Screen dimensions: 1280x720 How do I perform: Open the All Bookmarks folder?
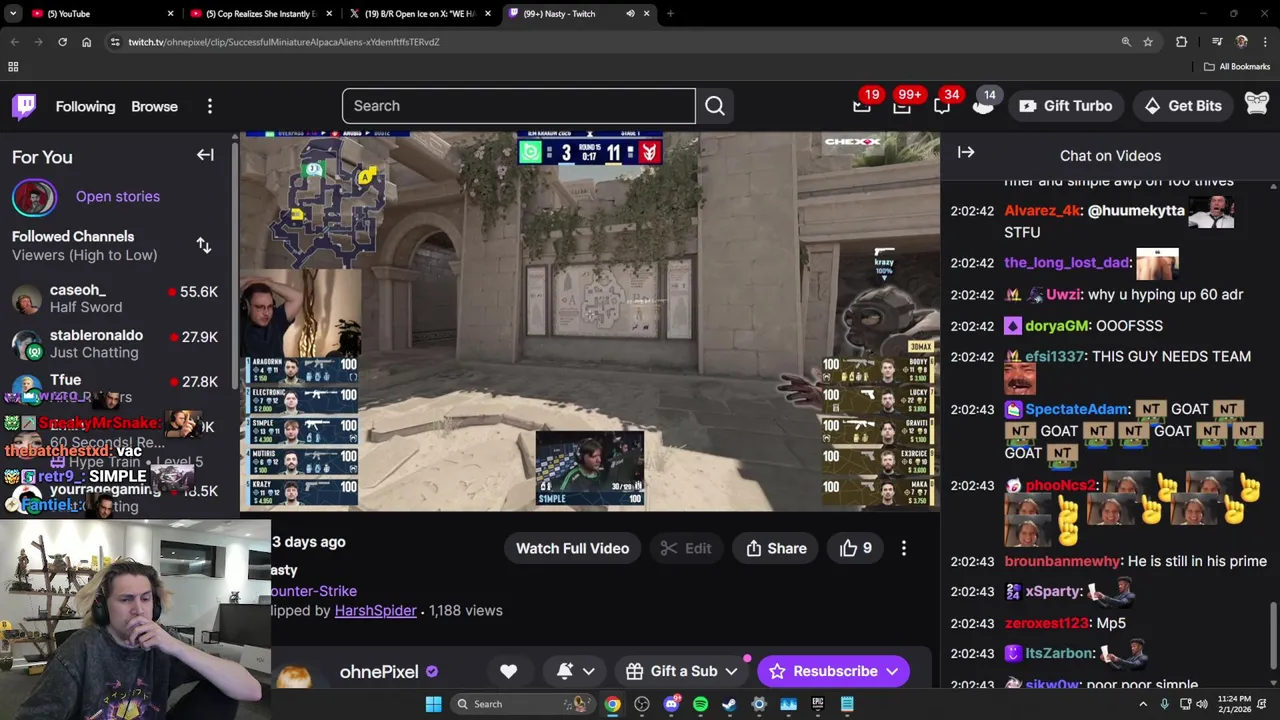coord(1237,67)
